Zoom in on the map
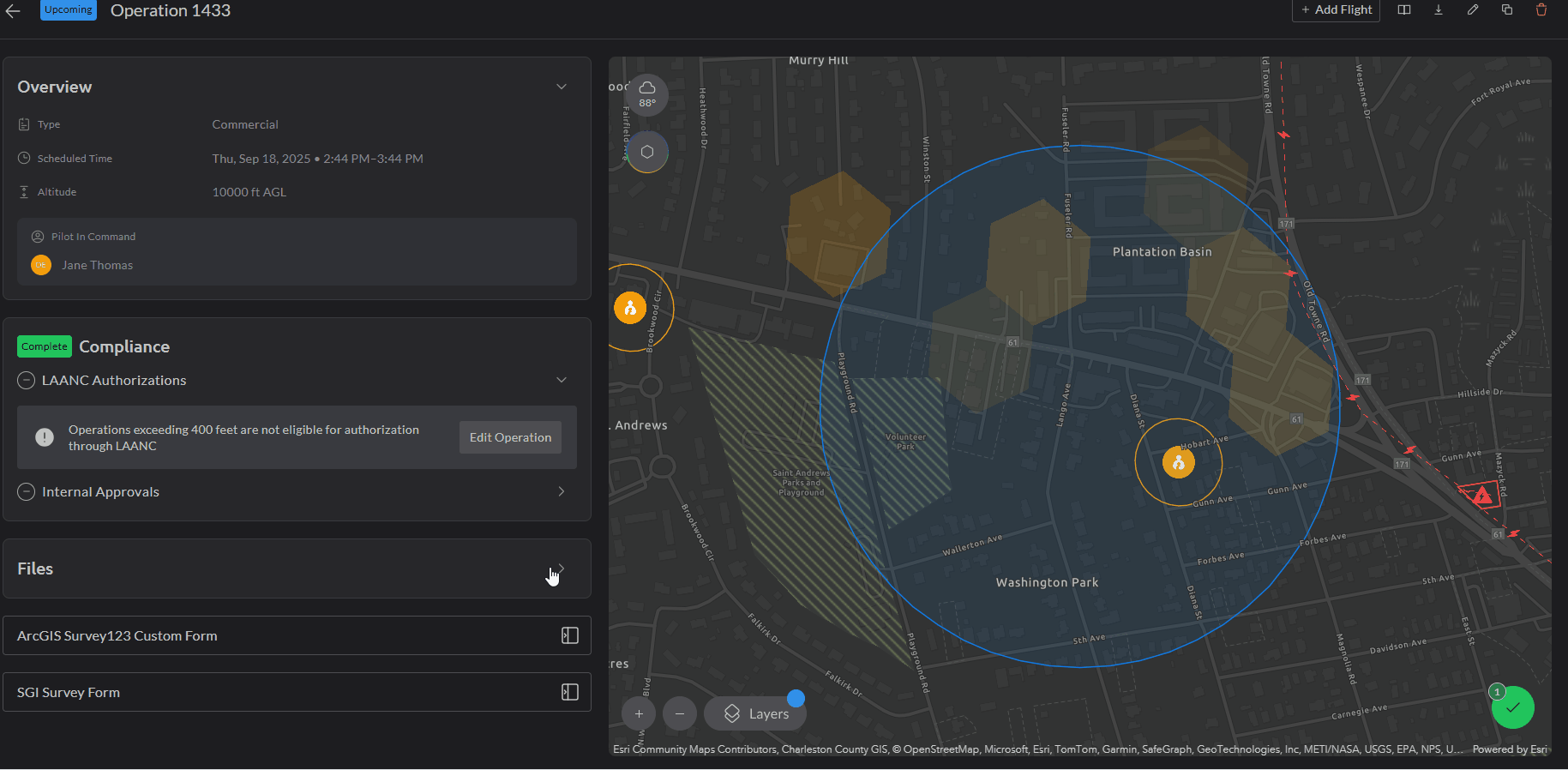The width and height of the screenshot is (1568, 770). pos(639,713)
